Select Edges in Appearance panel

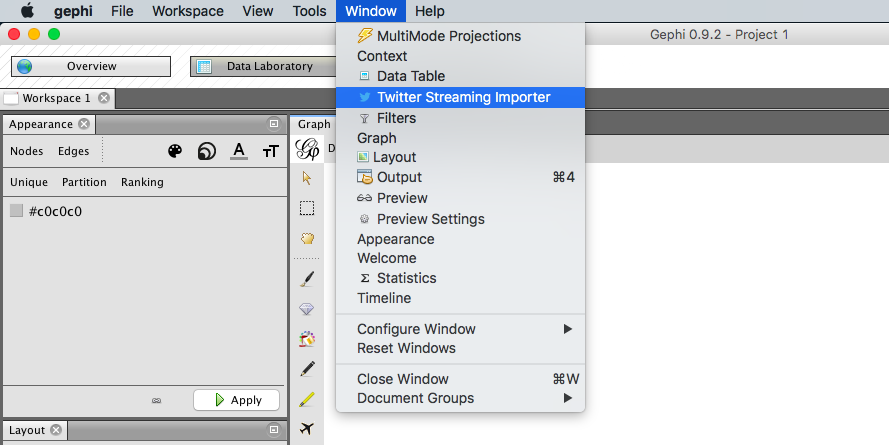pyautogui.click(x=74, y=151)
